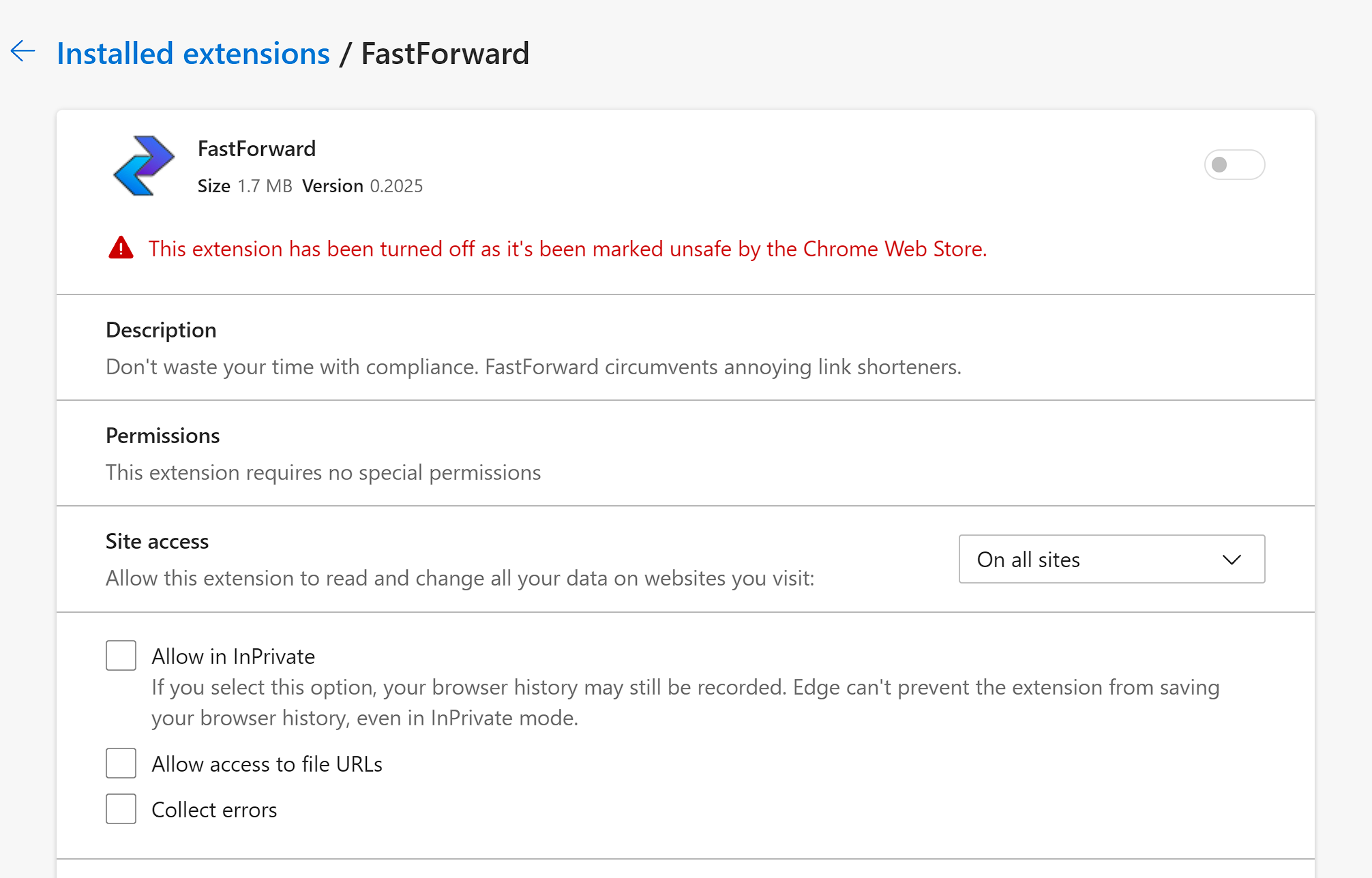Click the Permissions section heading
Screen dimensions: 1372x878
(162, 436)
